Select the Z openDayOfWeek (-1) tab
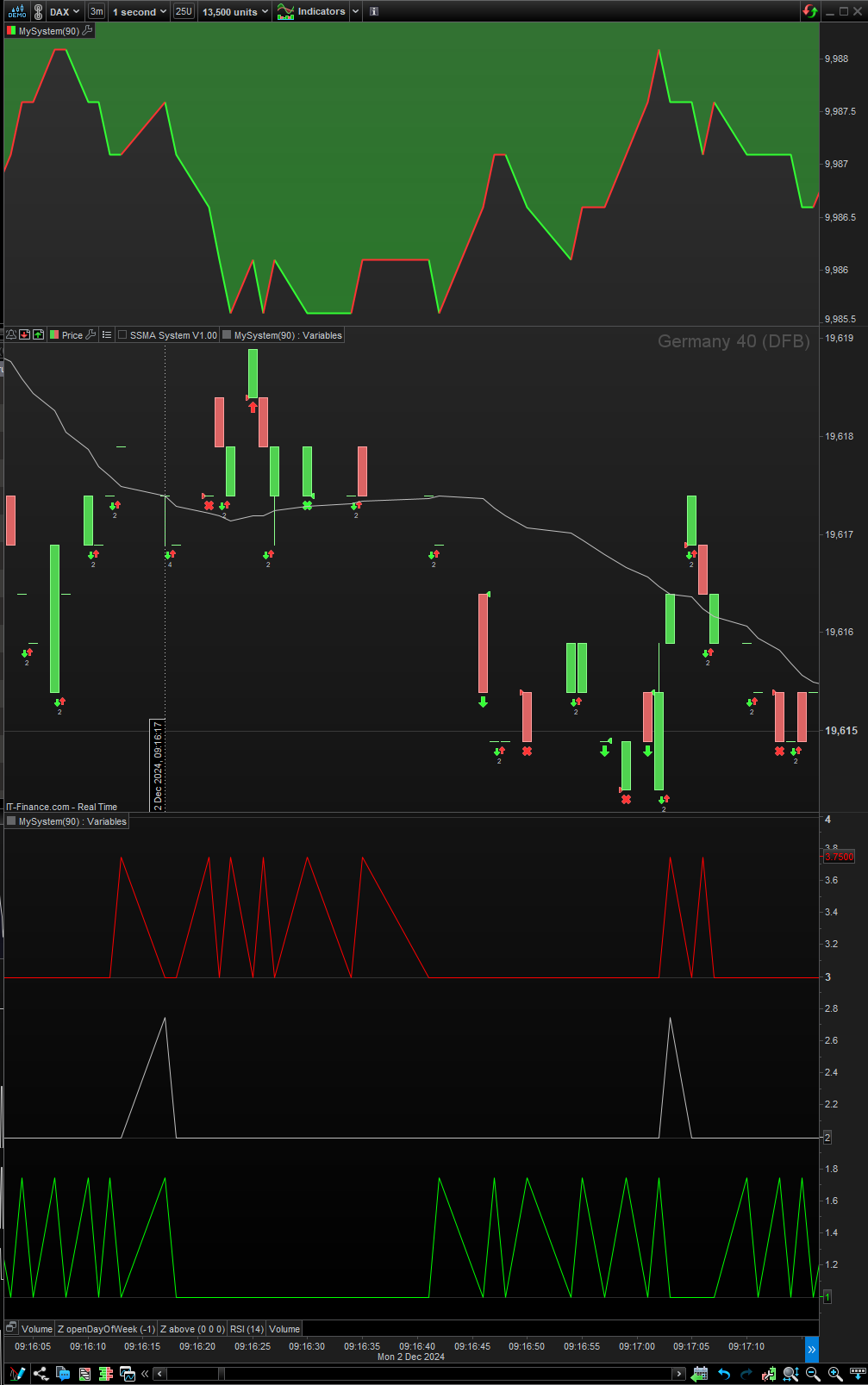 point(106,1329)
